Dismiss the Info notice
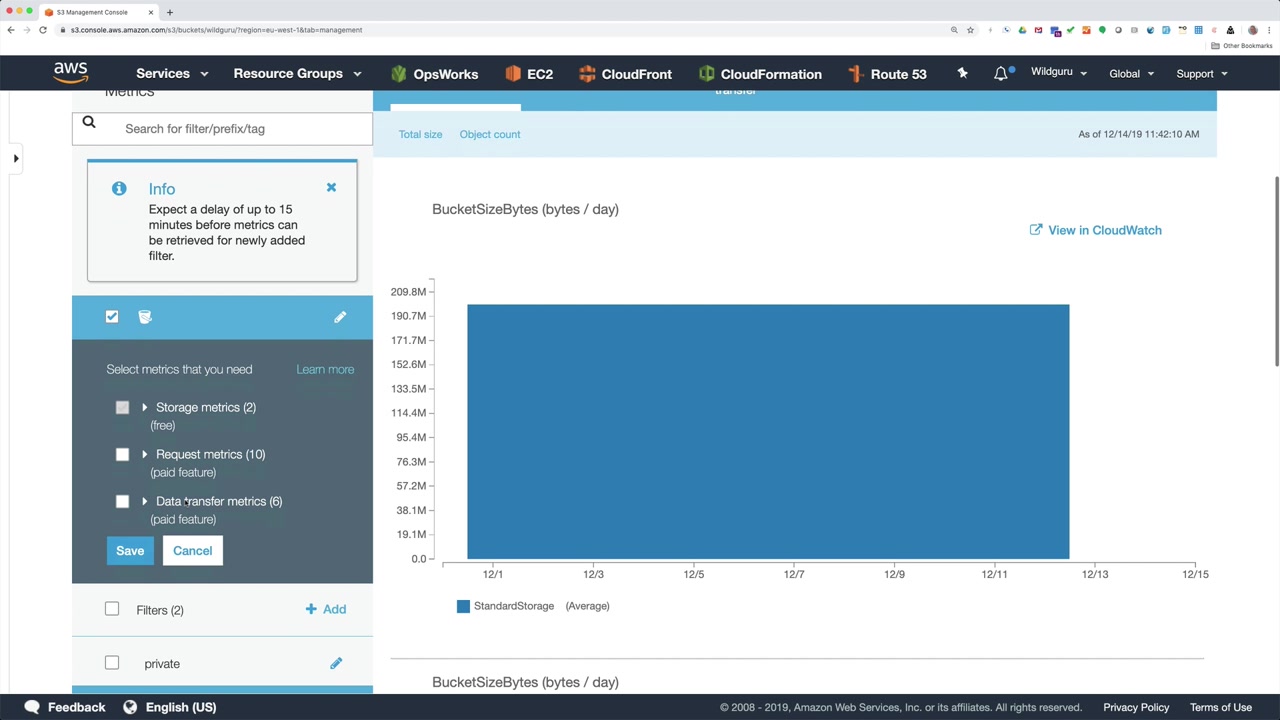1280x720 pixels. pos(331,187)
